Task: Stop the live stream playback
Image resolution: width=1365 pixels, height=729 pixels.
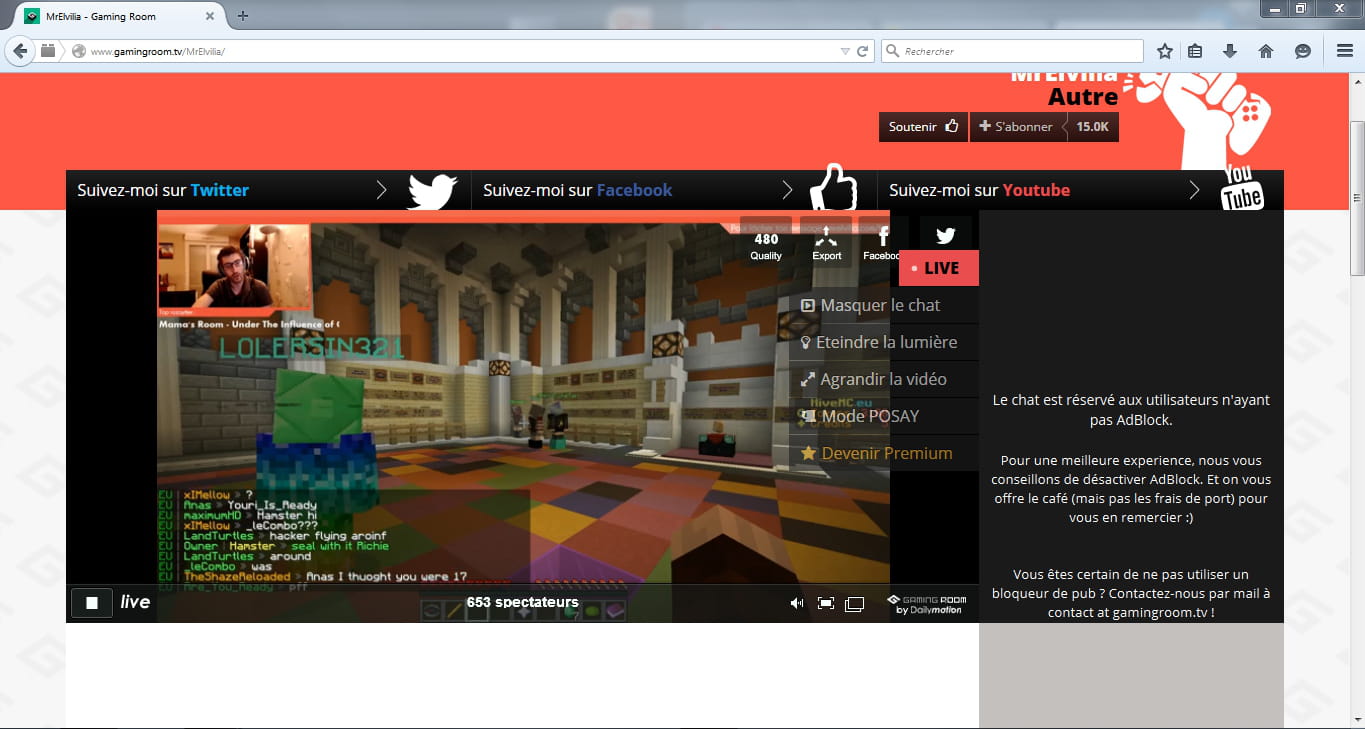Action: 92,603
